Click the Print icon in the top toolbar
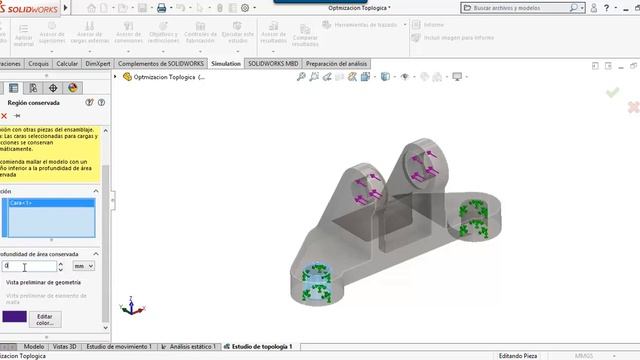The image size is (640, 360). coord(162,8)
